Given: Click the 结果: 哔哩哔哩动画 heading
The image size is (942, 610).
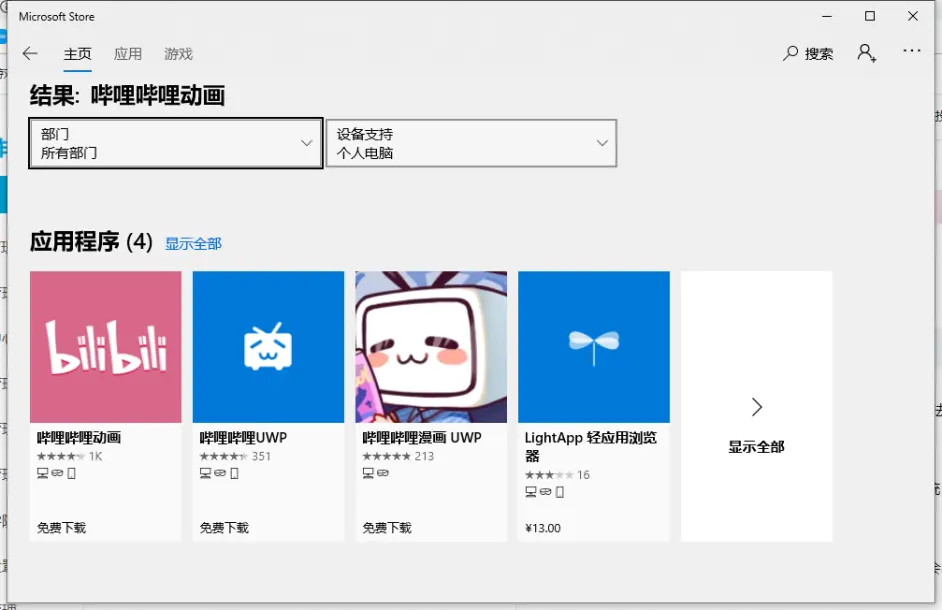Looking at the screenshot, I should 127,96.
